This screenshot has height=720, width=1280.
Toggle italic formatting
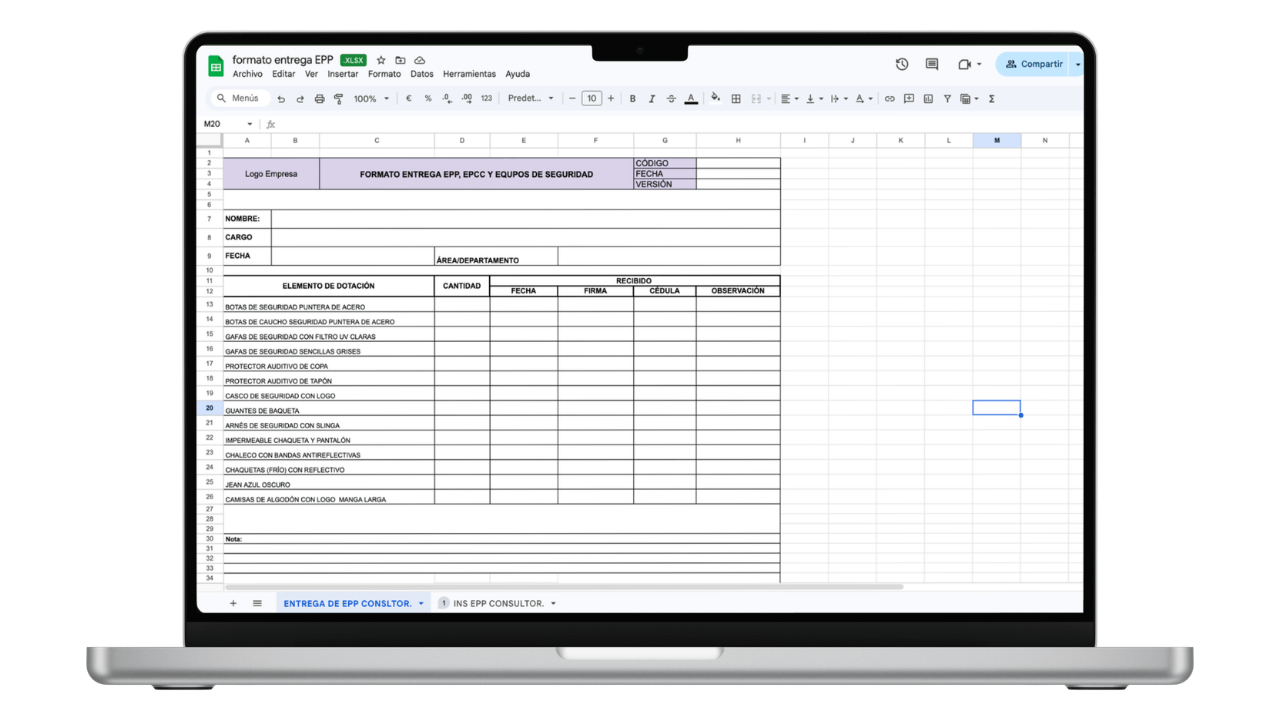tap(652, 99)
